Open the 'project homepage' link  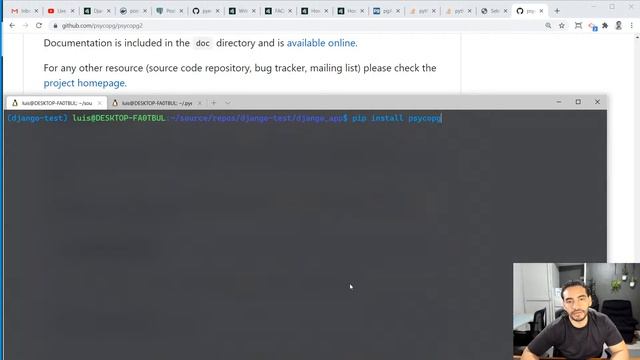pyautogui.click(x=85, y=83)
